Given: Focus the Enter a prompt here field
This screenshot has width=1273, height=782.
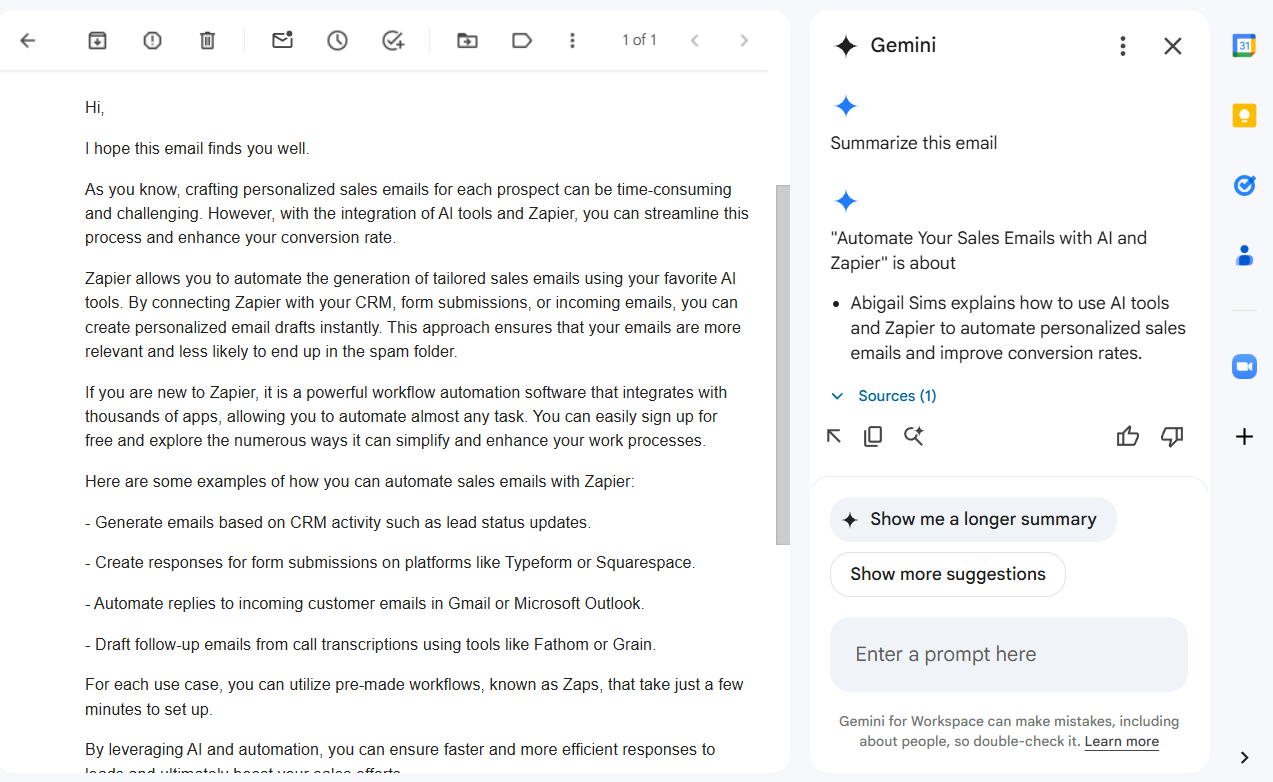Looking at the screenshot, I should coord(1009,654).
